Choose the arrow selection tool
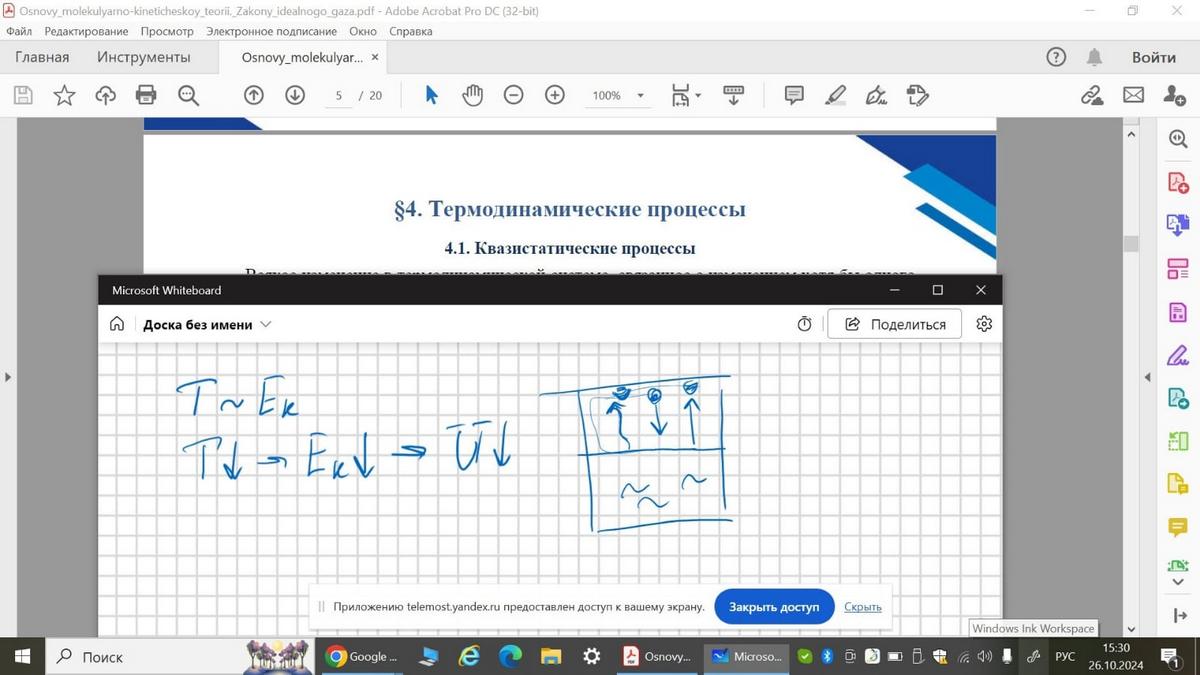This screenshot has width=1200, height=675. click(431, 95)
